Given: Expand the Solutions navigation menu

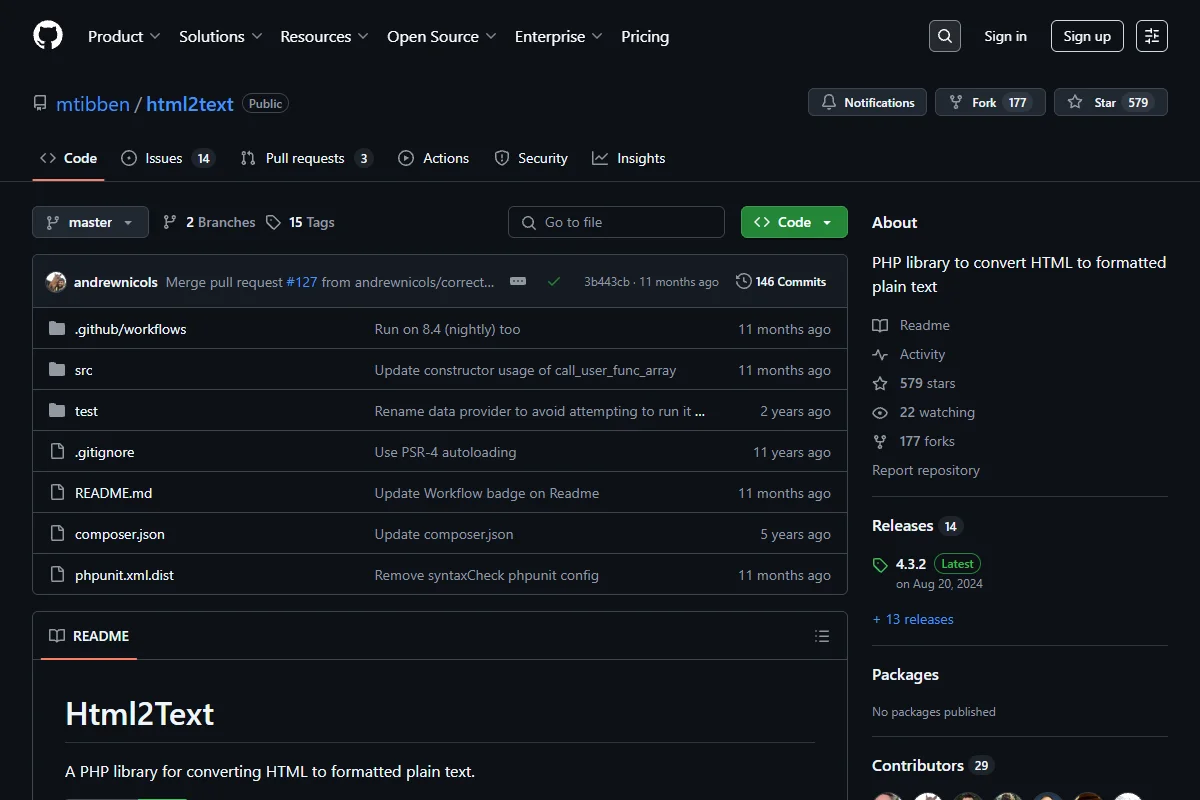Looking at the screenshot, I should click(221, 36).
